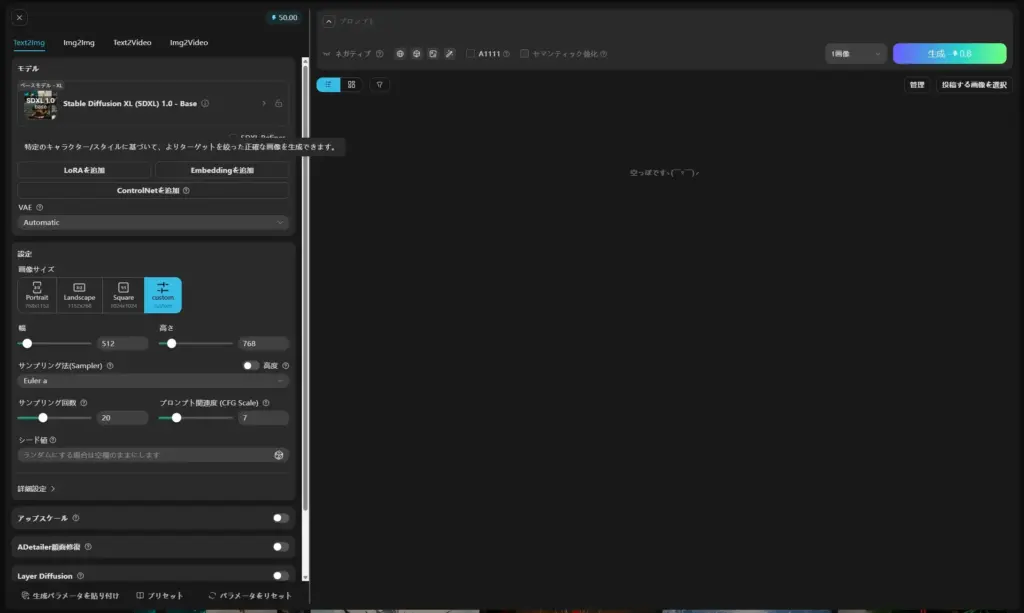
Task: Select the Landscape image size preset
Action: [x=79, y=294]
